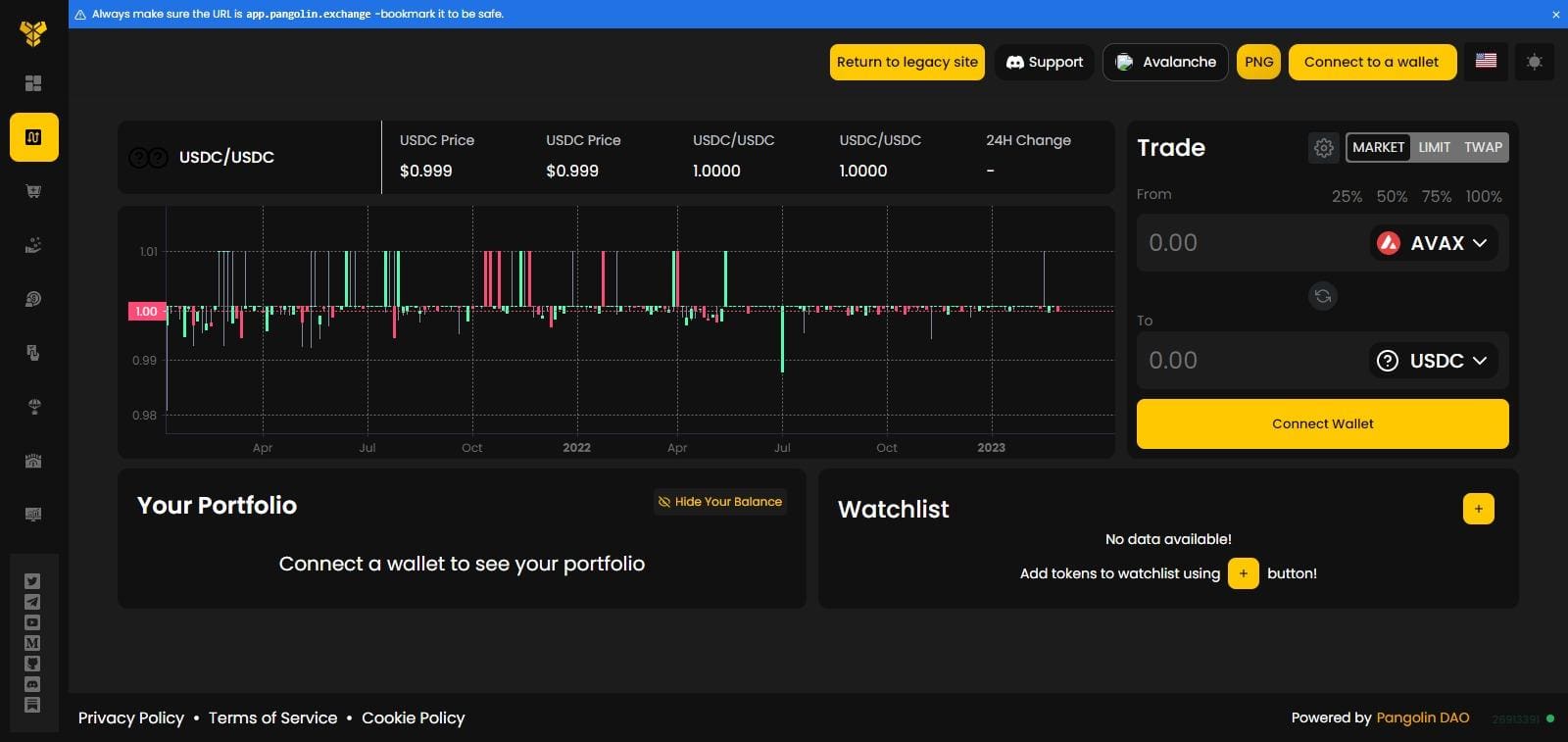Set amount to 50% of balance
This screenshot has width=1568, height=742.
(1392, 196)
